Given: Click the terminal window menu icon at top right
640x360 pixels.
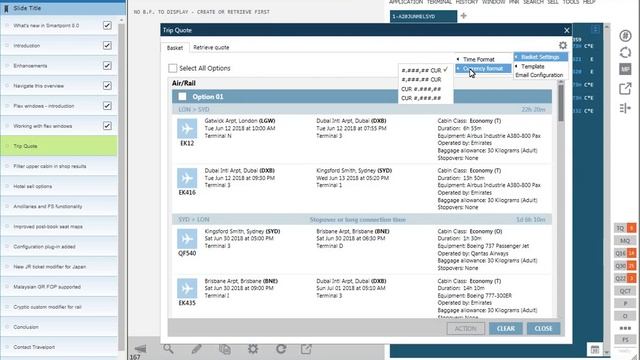Looking at the screenshot, I should tap(595, 29).
